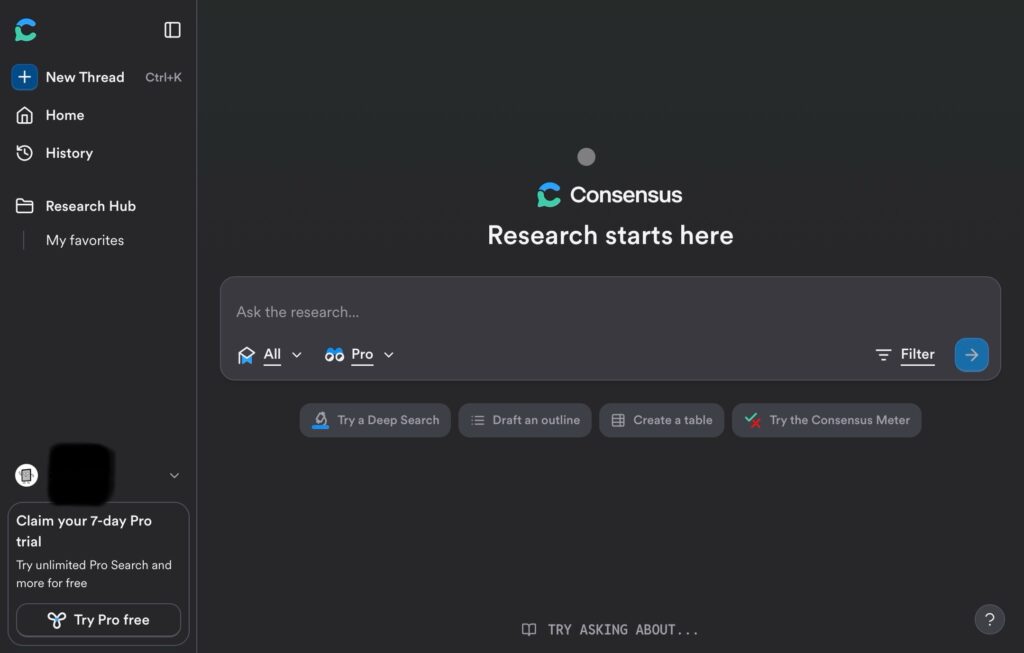Open History in the sidebar
This screenshot has width=1024, height=653.
68,153
